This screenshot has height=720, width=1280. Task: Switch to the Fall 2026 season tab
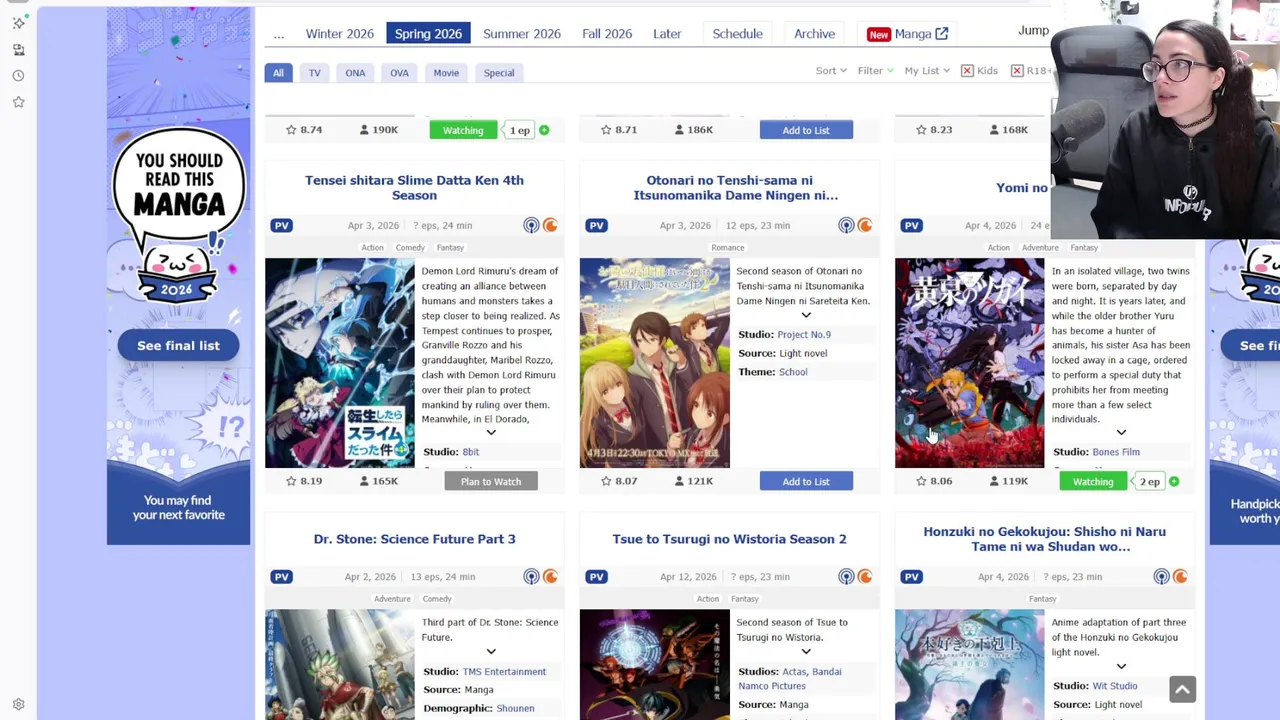[607, 34]
